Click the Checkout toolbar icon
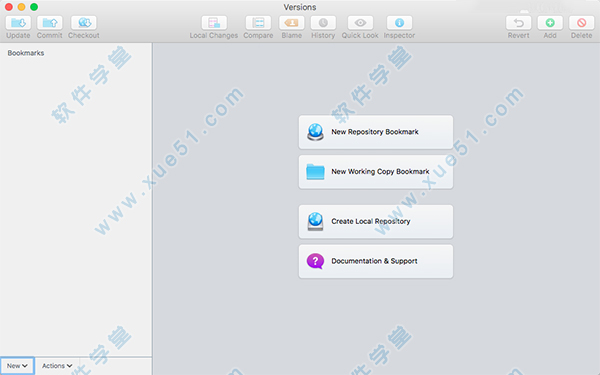 point(84,23)
